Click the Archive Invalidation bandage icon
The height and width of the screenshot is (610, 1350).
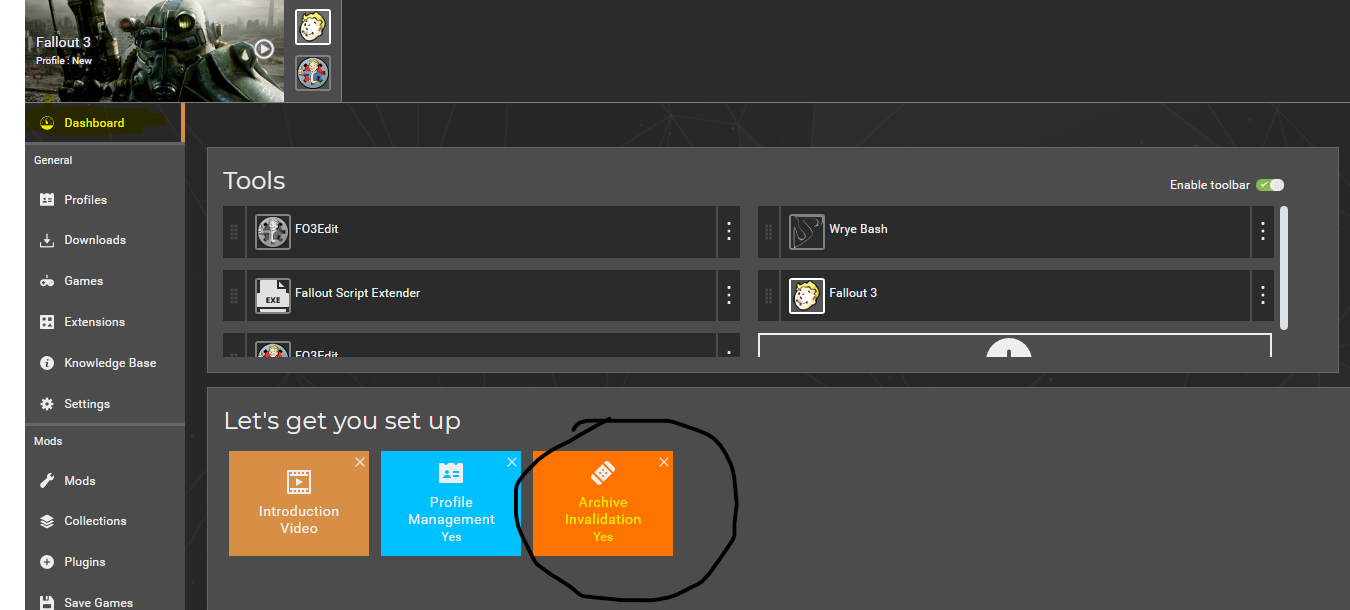(603, 473)
